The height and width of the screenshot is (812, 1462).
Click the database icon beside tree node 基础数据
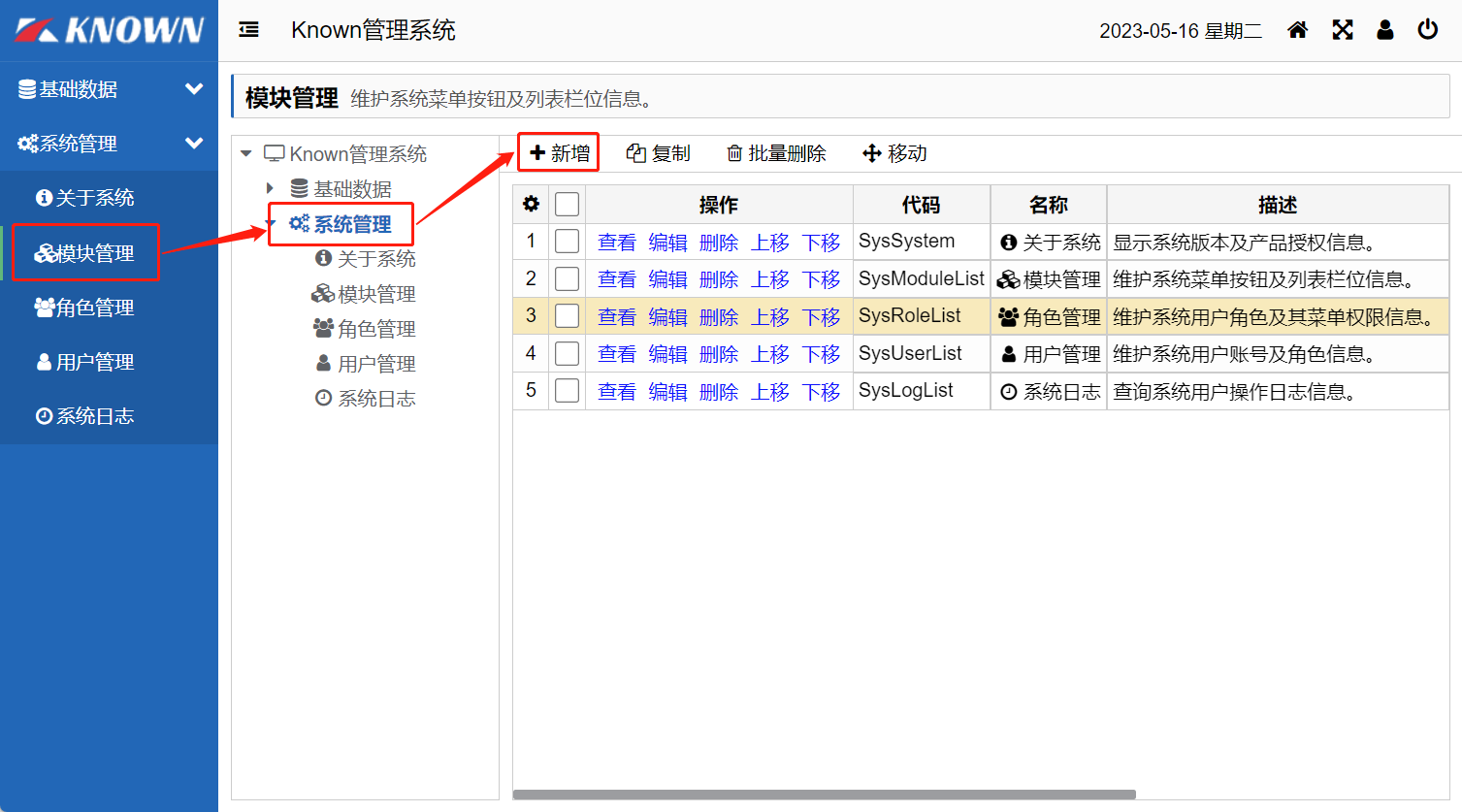tap(300, 188)
